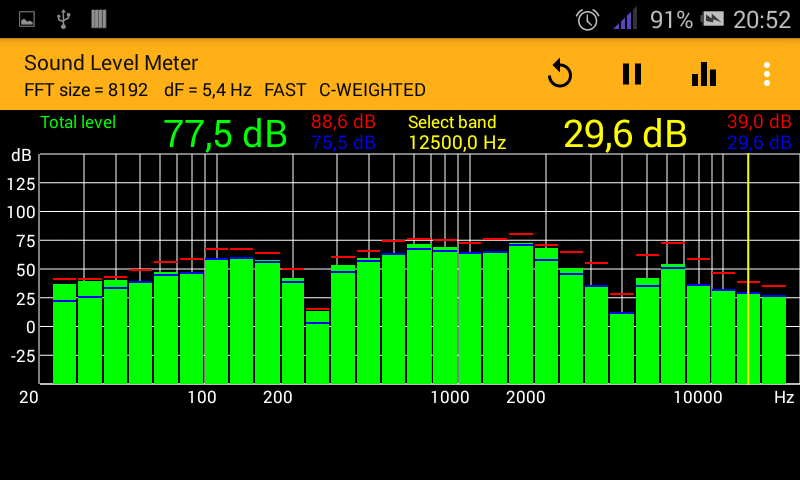The width and height of the screenshot is (800, 480).
Task: Tap the yellow 29,6 dB band reading
Action: click(625, 134)
